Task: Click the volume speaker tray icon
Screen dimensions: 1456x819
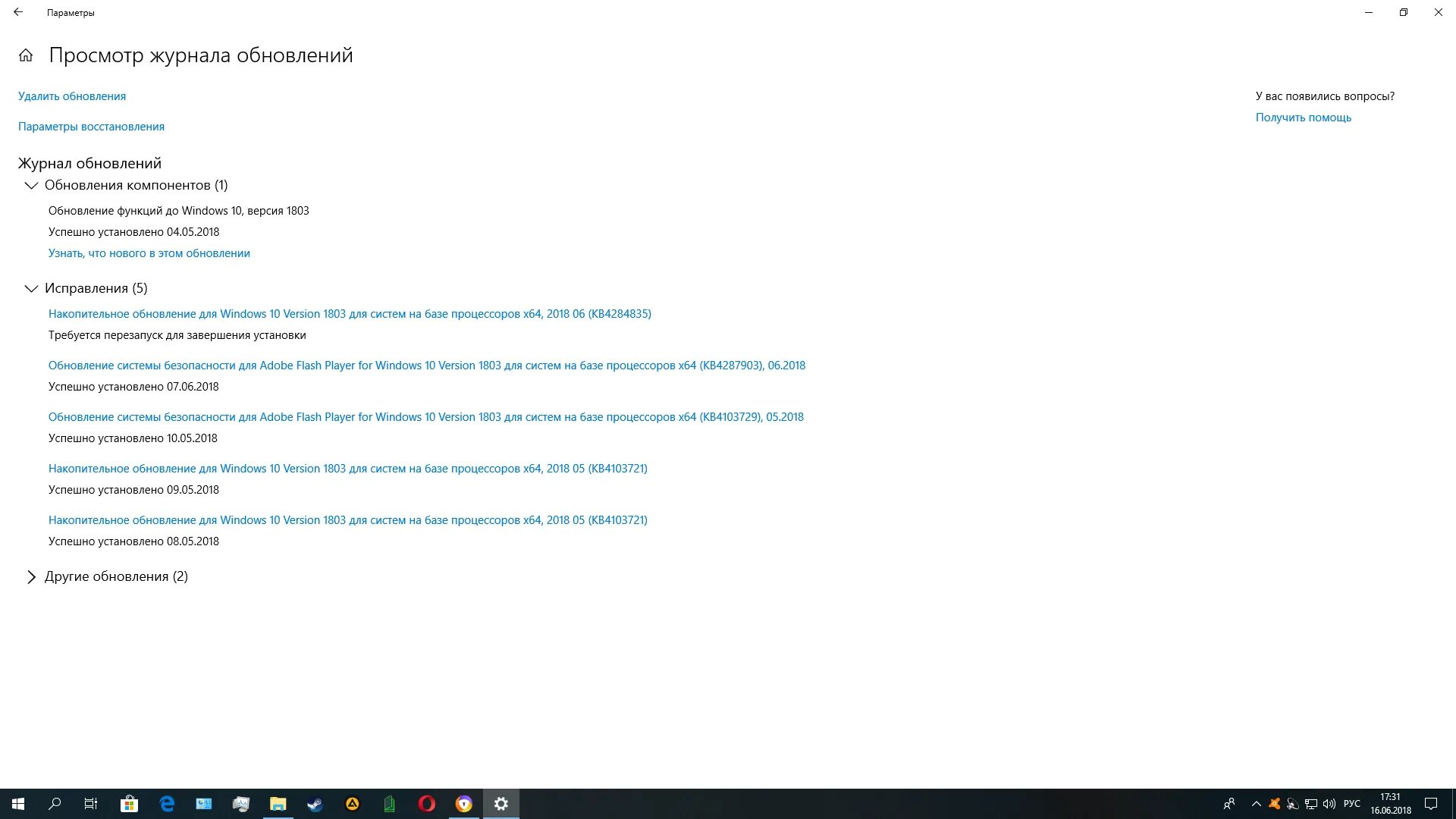Action: click(x=1329, y=804)
